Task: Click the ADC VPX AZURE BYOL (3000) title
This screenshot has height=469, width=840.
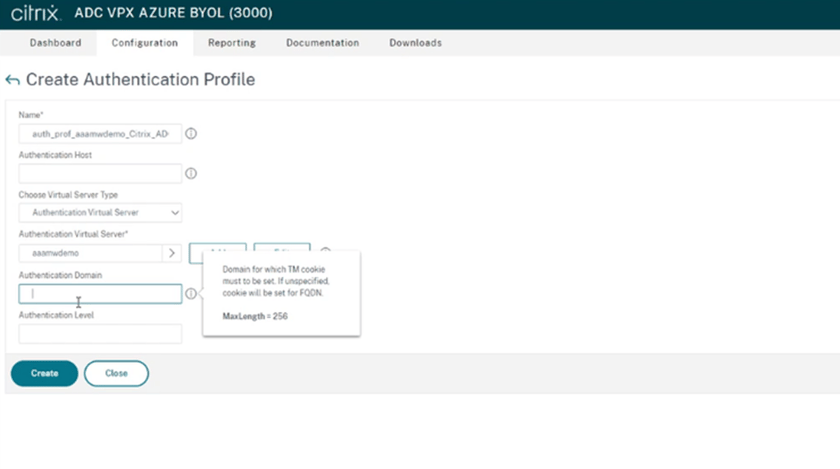Action: [x=173, y=13]
